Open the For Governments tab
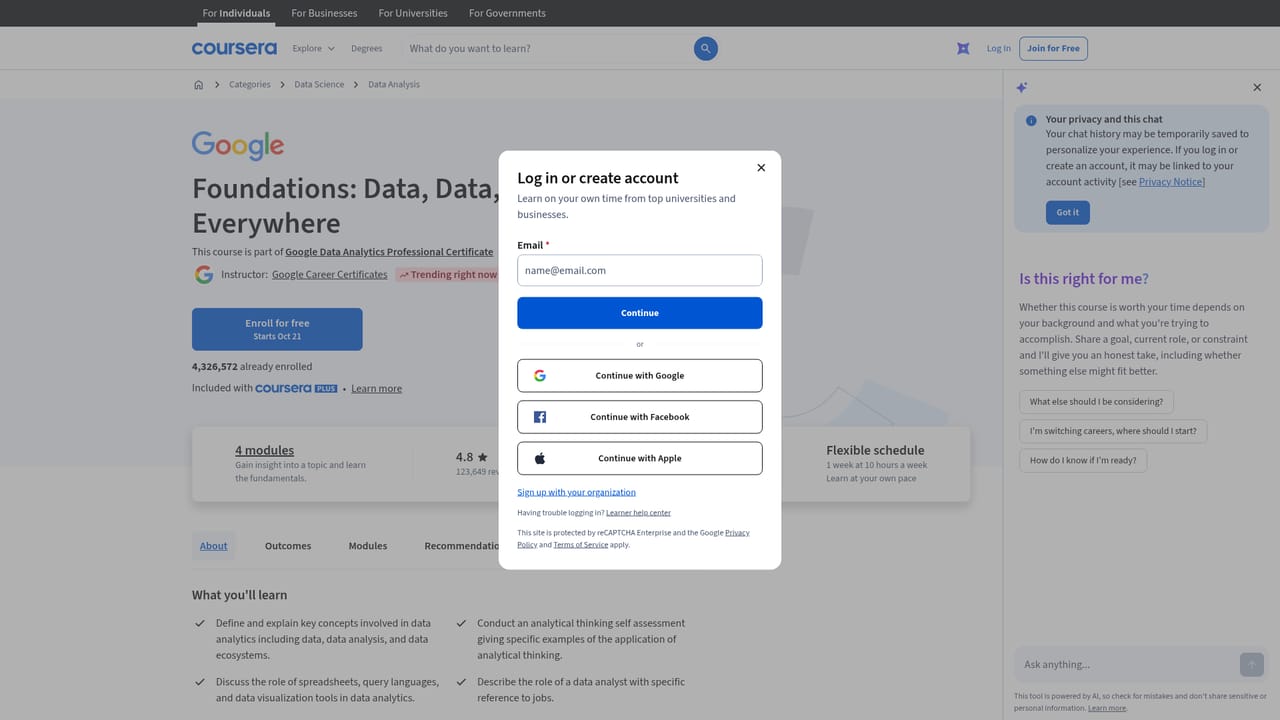 tap(507, 13)
